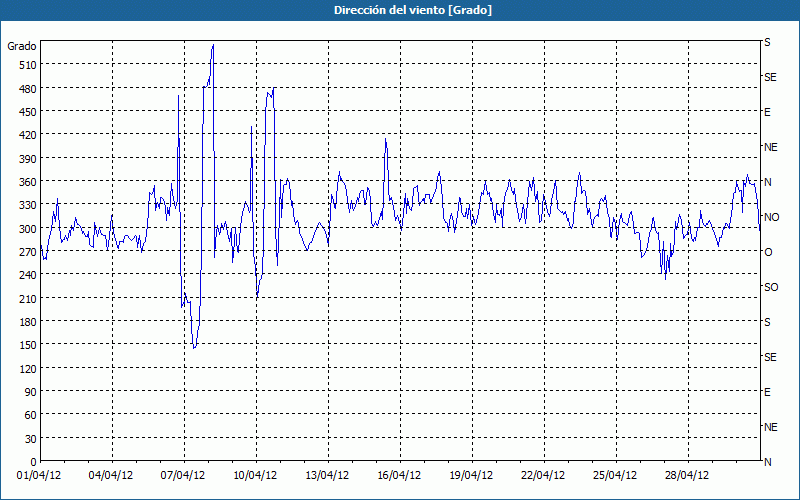The width and height of the screenshot is (800, 500).
Task: Click the 13/04/12 date label
Action: 327,476
